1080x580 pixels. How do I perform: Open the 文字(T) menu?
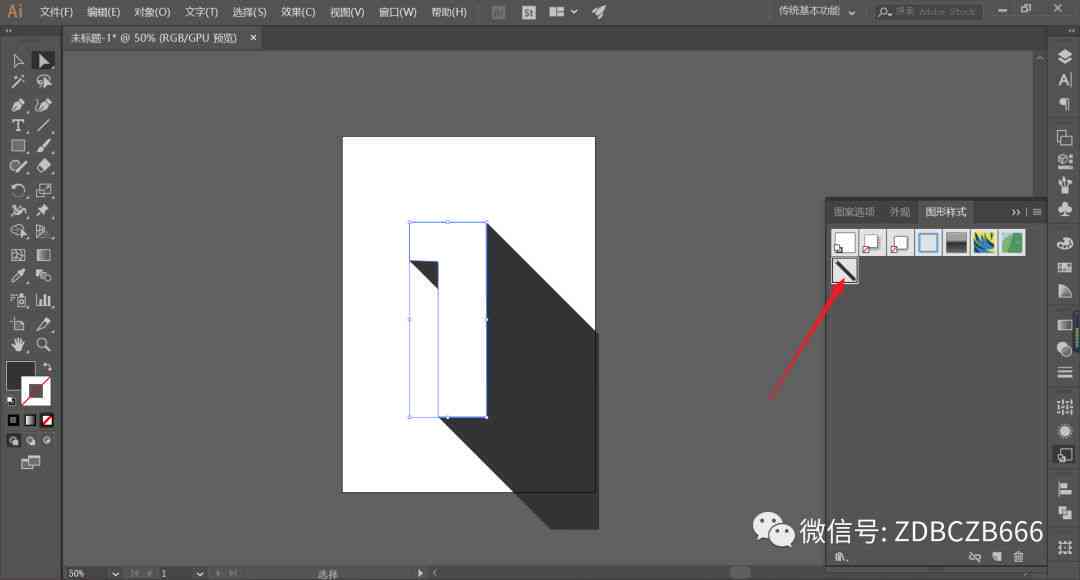click(x=201, y=12)
